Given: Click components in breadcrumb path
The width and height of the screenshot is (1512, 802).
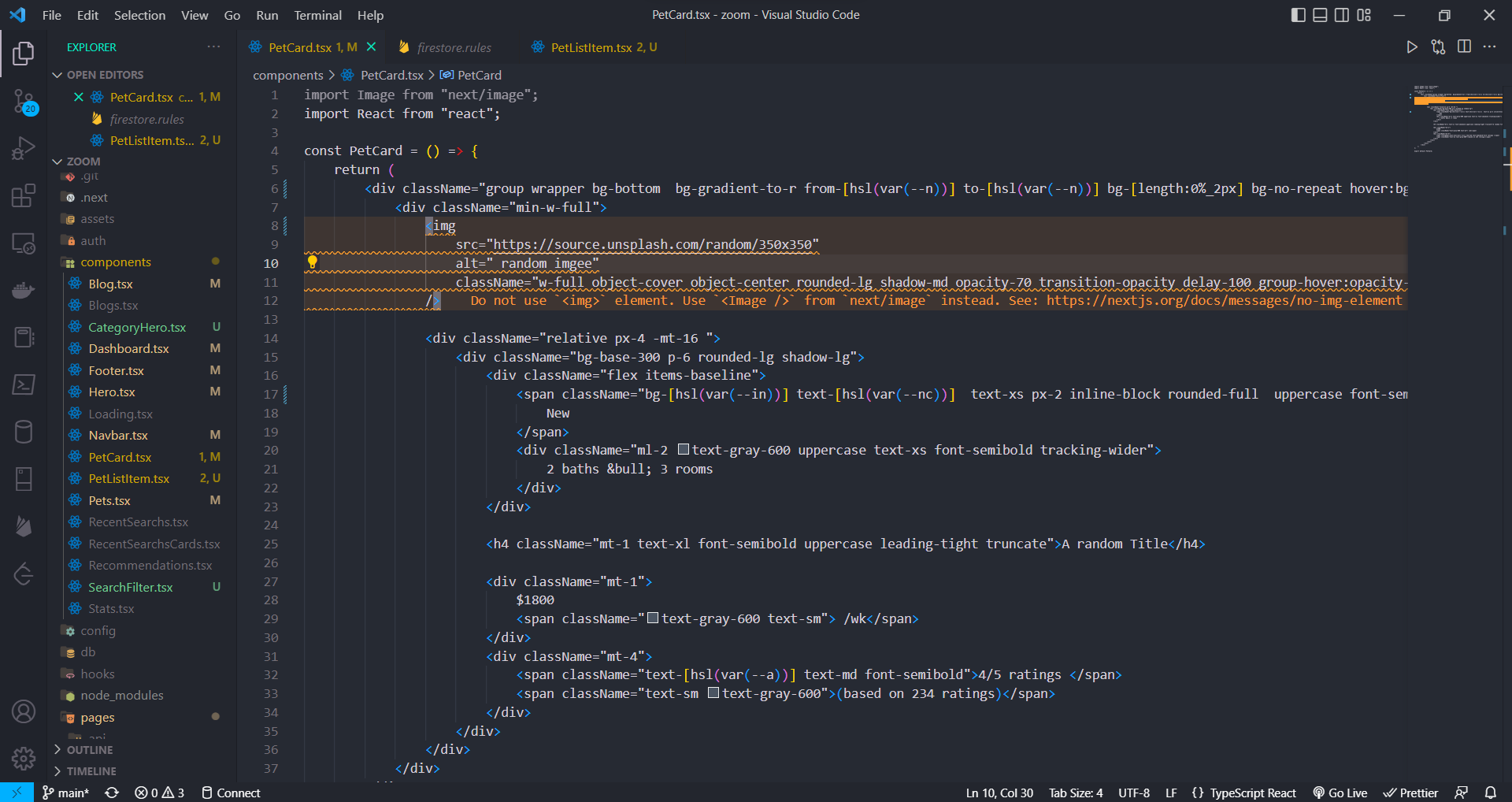Looking at the screenshot, I should 288,76.
